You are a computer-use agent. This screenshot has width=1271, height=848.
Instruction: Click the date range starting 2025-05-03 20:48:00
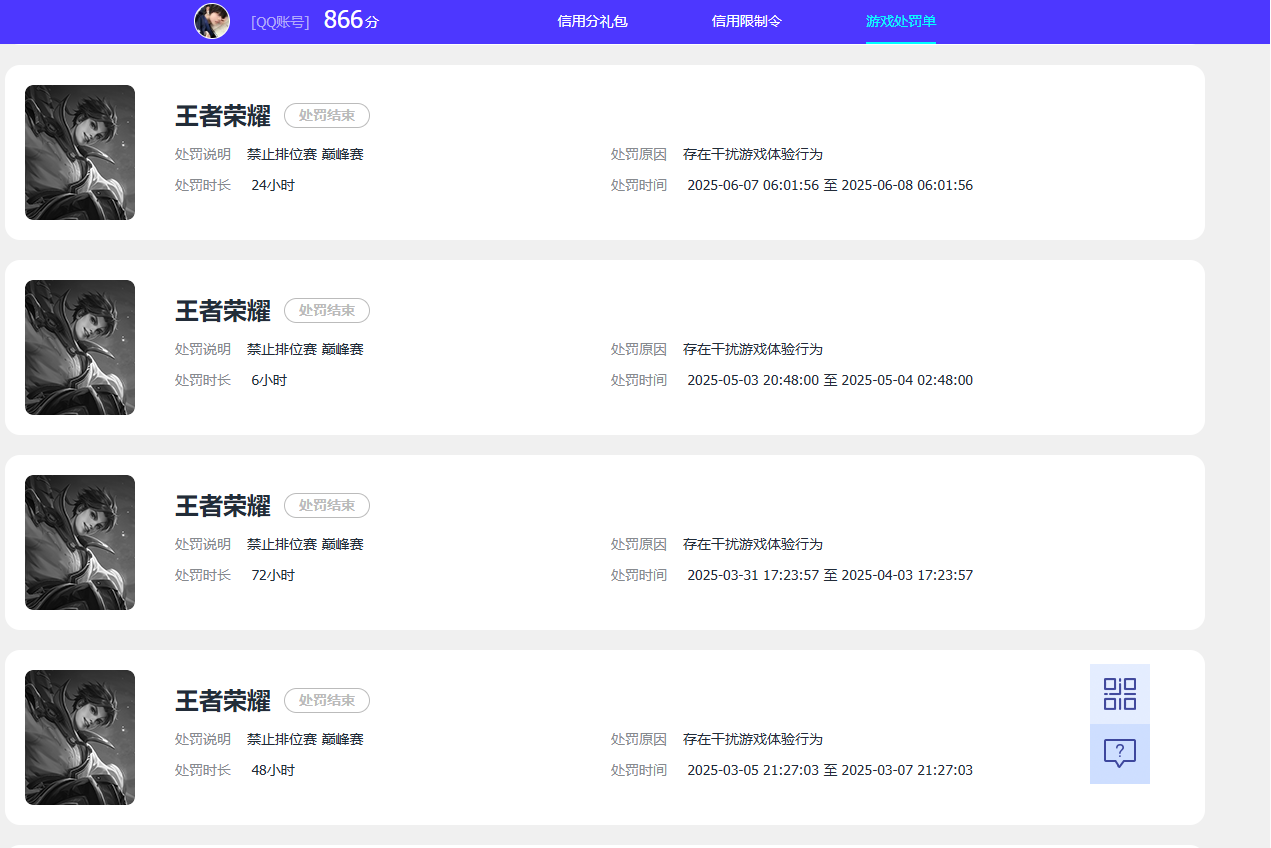[830, 380]
